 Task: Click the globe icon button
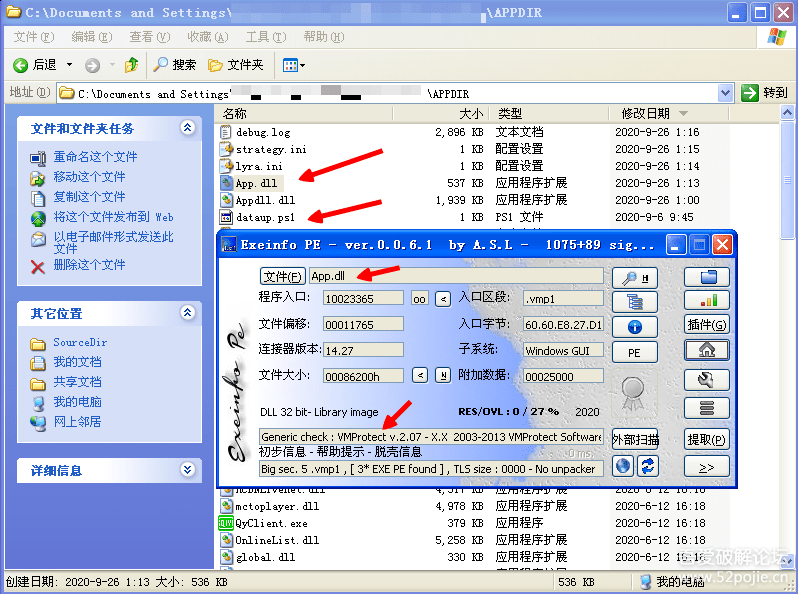click(623, 465)
